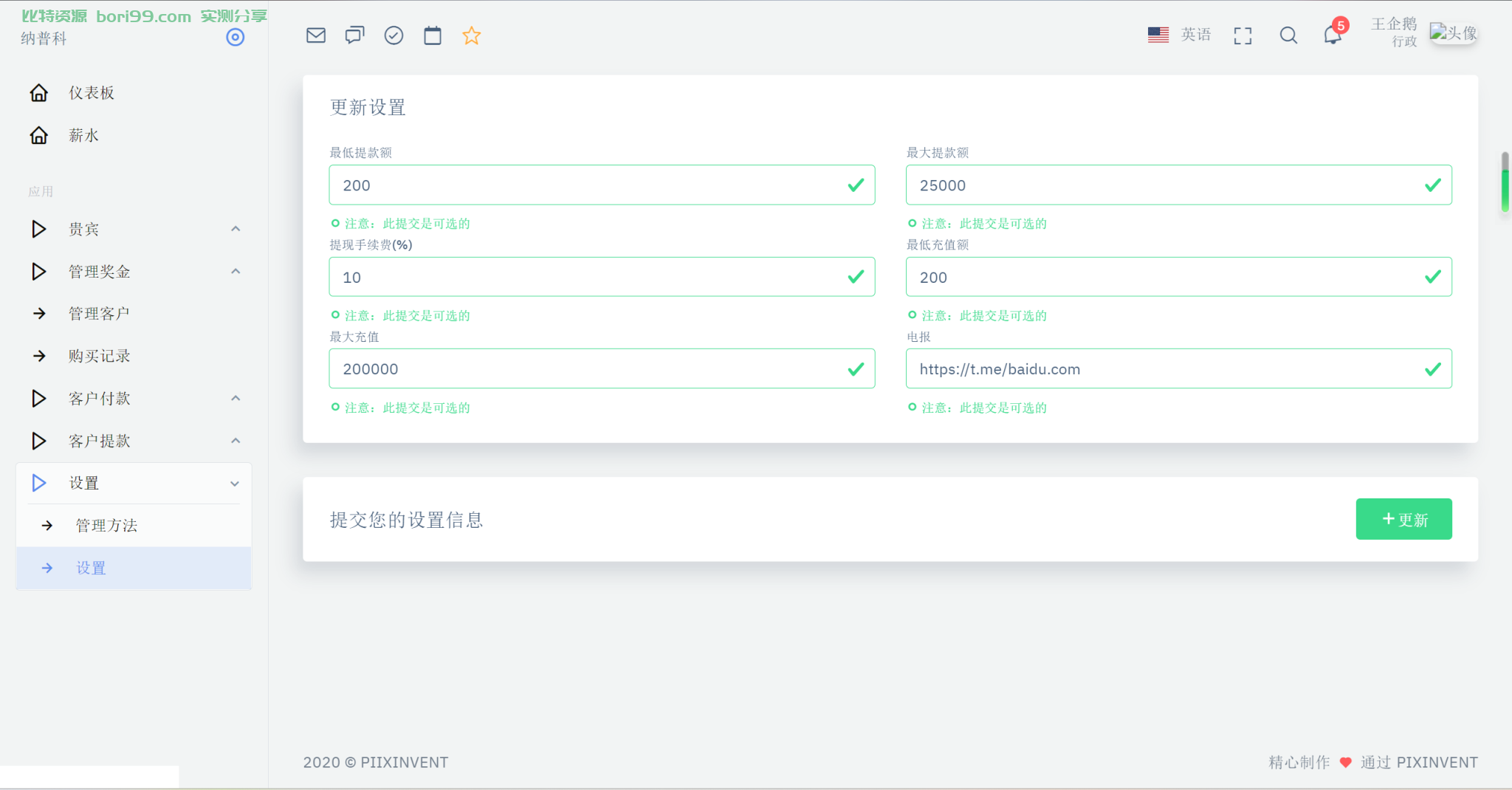Expand the 客户付款 menu chevron

click(x=236, y=398)
